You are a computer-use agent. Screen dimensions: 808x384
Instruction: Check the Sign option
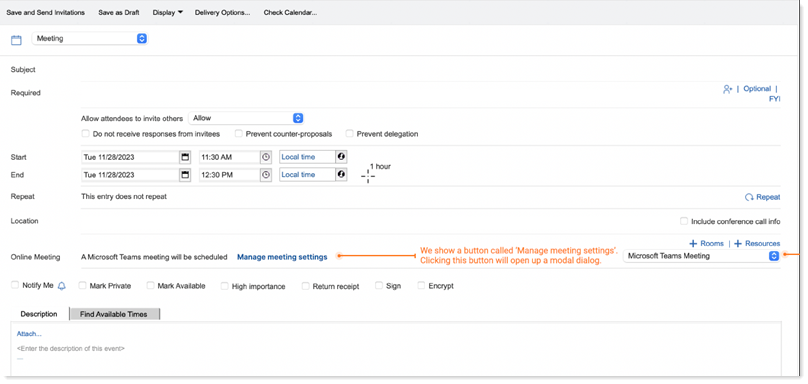(379, 285)
